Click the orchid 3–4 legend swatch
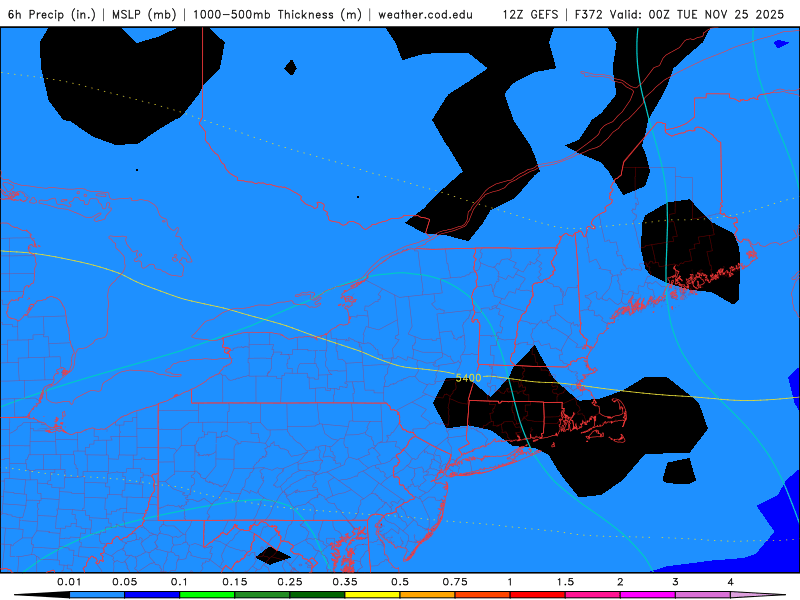 coord(703,595)
